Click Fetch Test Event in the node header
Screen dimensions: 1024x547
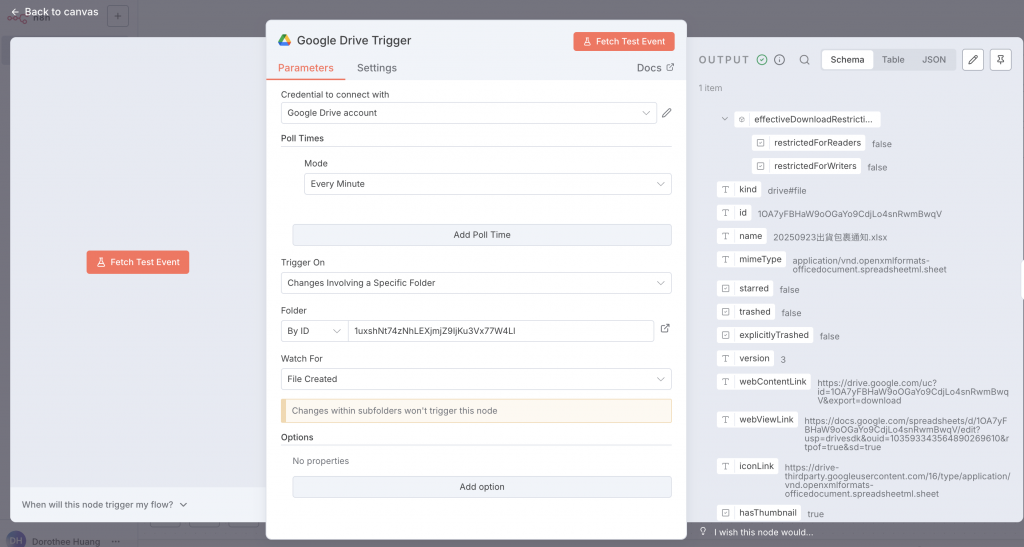[x=624, y=41]
